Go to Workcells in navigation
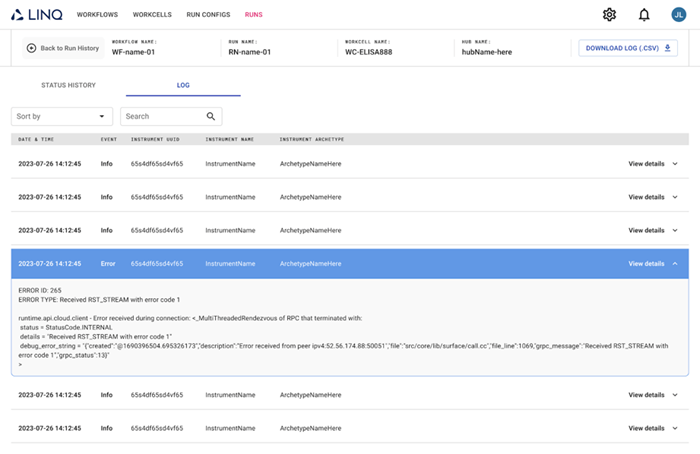This screenshot has width=700, height=454. pos(151,15)
